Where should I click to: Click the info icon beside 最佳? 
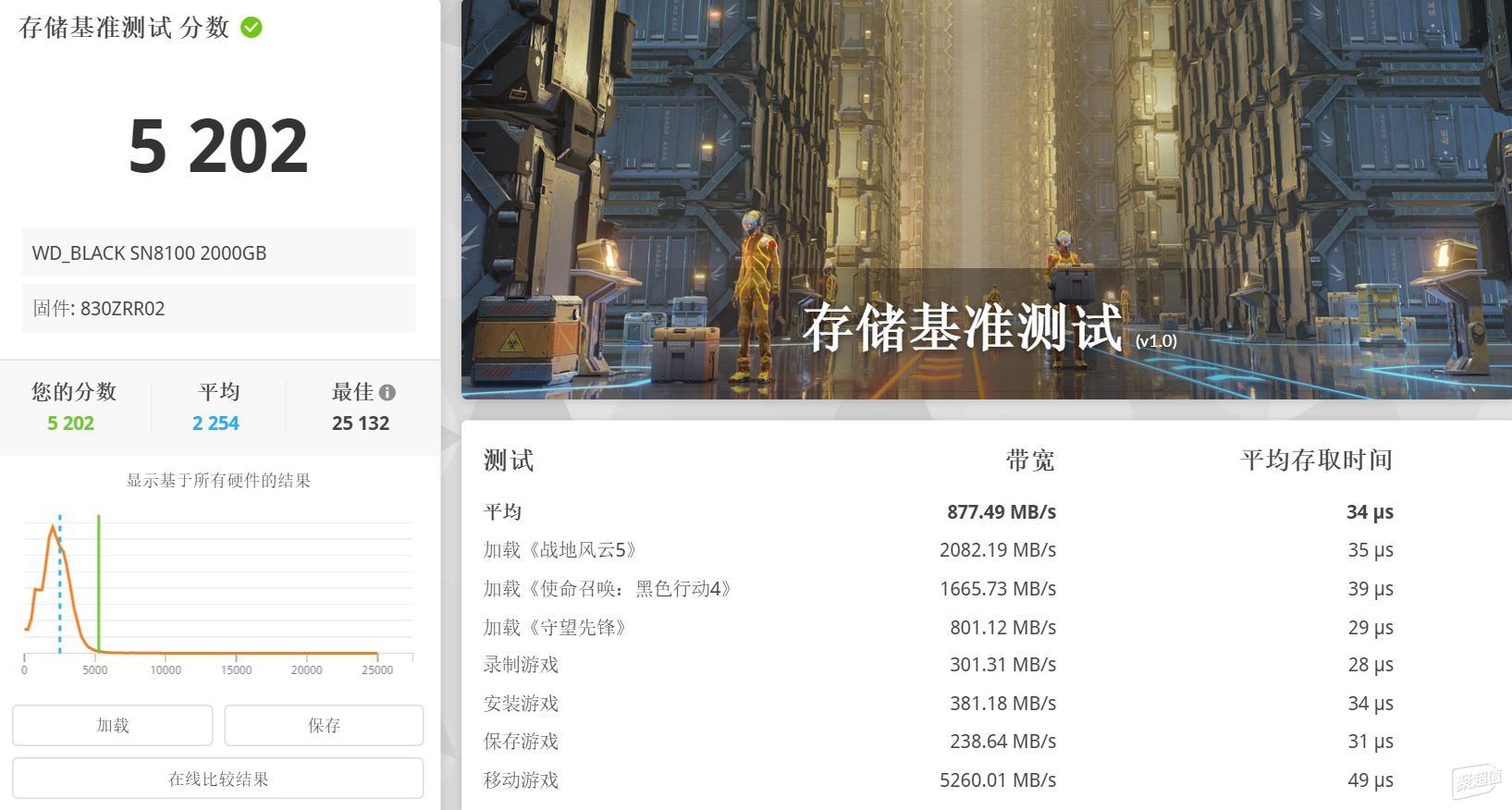click(387, 392)
